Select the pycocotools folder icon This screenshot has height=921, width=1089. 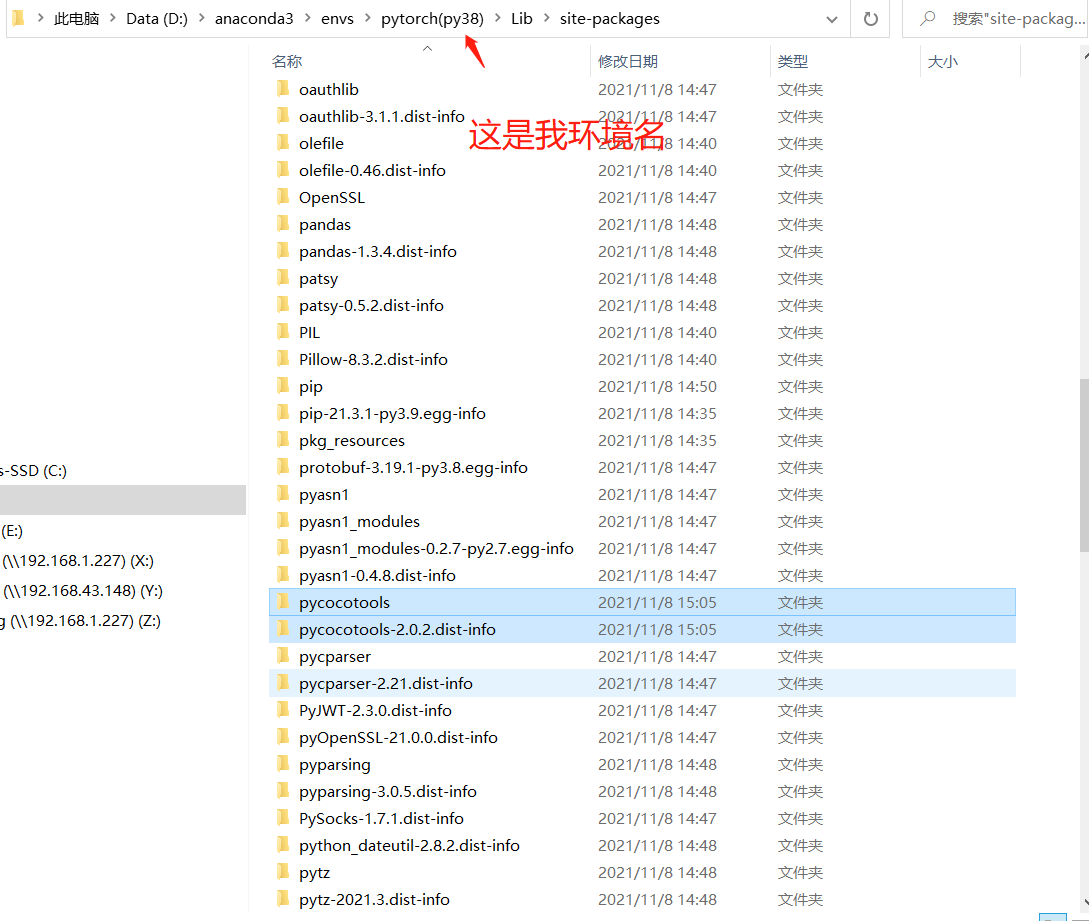click(x=283, y=601)
